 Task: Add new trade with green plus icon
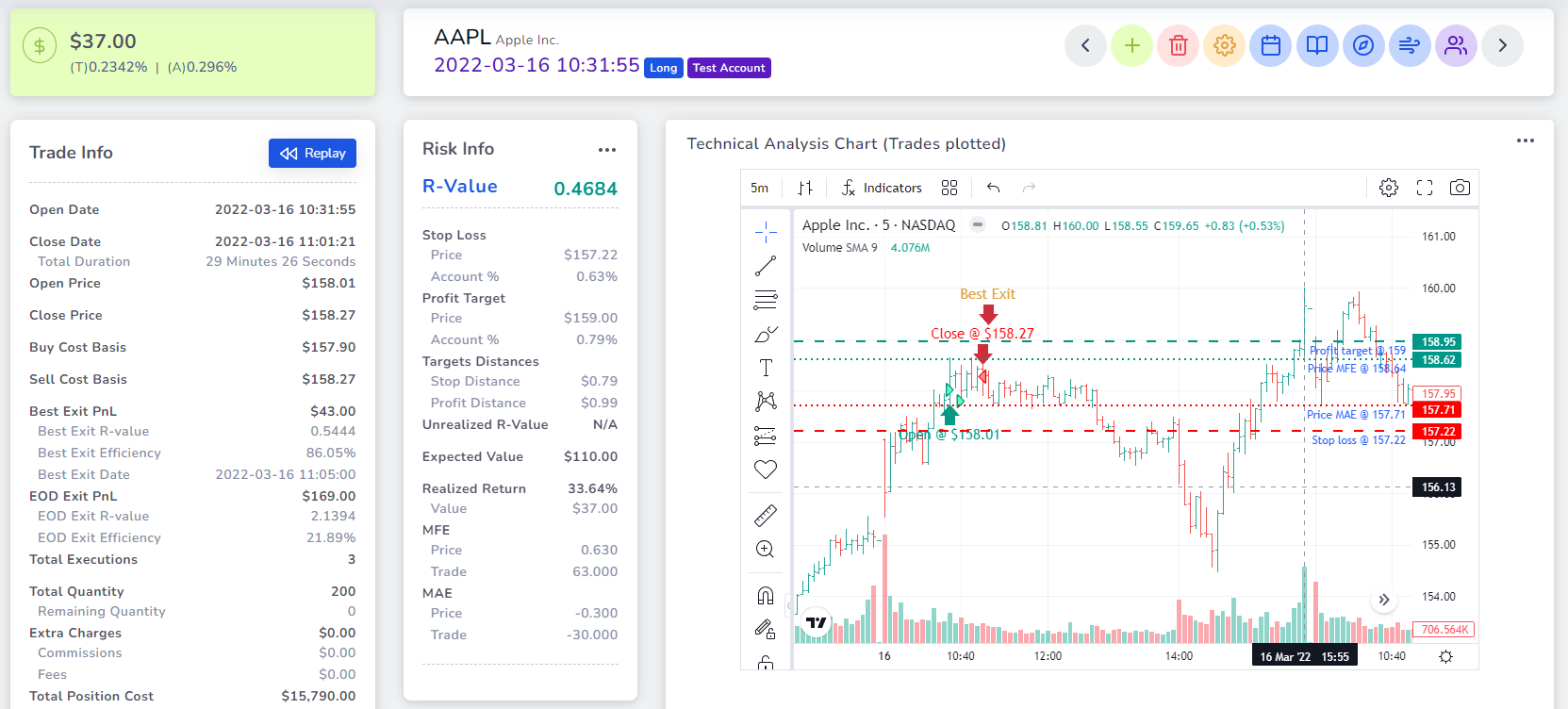[x=1131, y=45]
